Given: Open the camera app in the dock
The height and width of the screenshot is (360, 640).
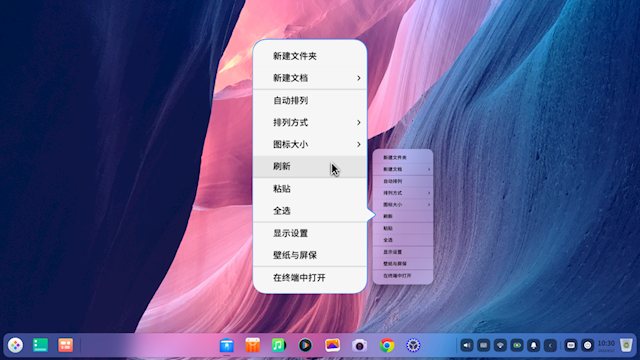Looking at the screenshot, I should pos(360,345).
